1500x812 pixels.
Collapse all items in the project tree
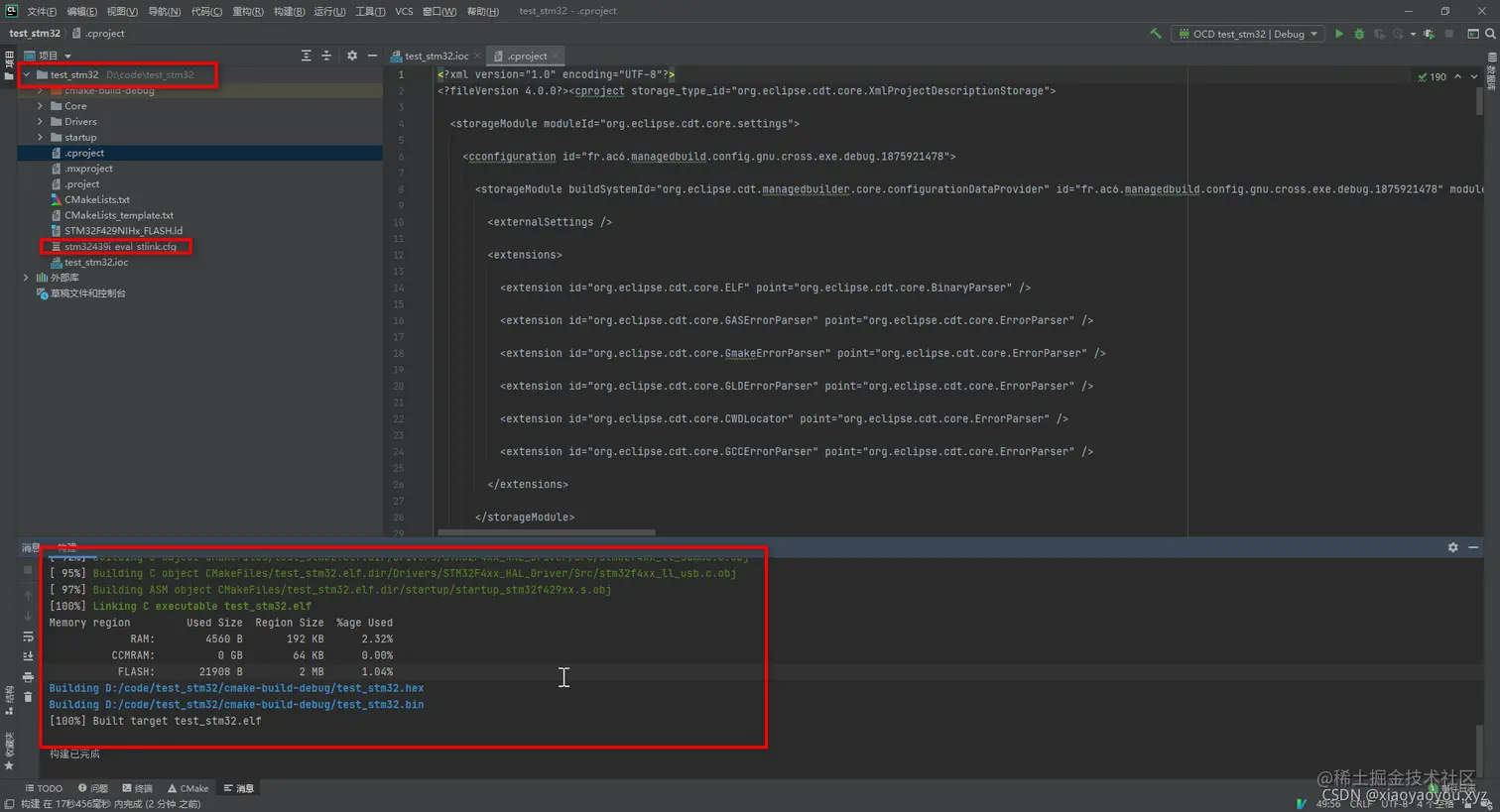click(326, 56)
